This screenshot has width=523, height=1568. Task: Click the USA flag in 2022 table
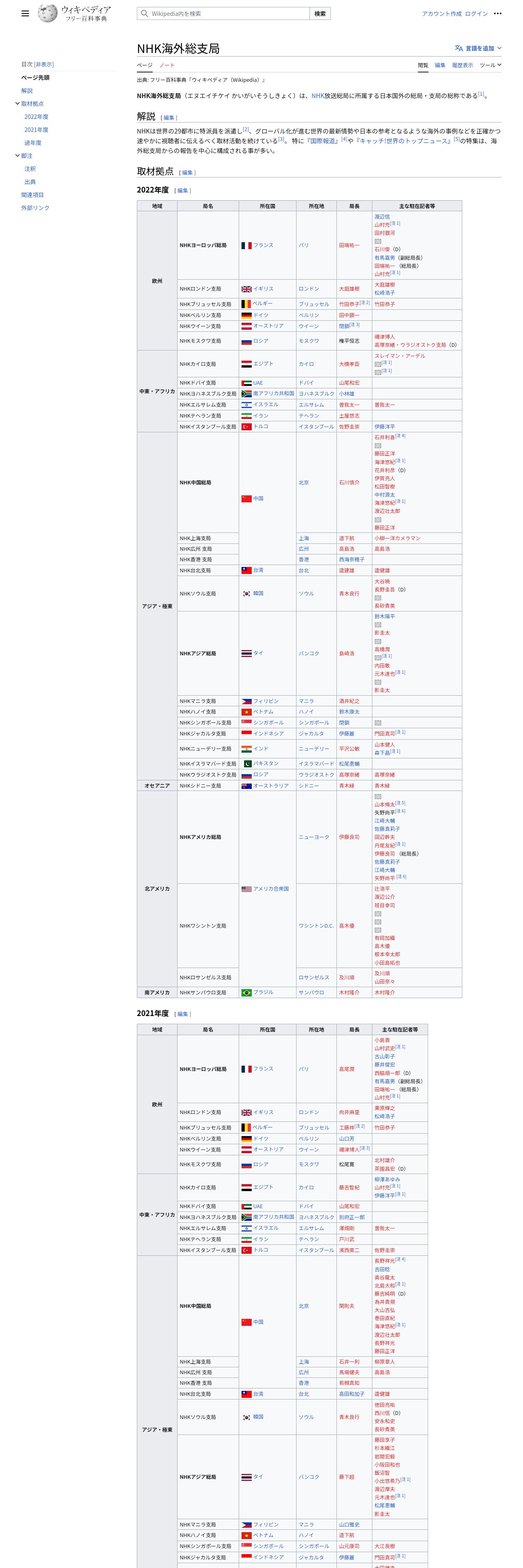(x=246, y=889)
